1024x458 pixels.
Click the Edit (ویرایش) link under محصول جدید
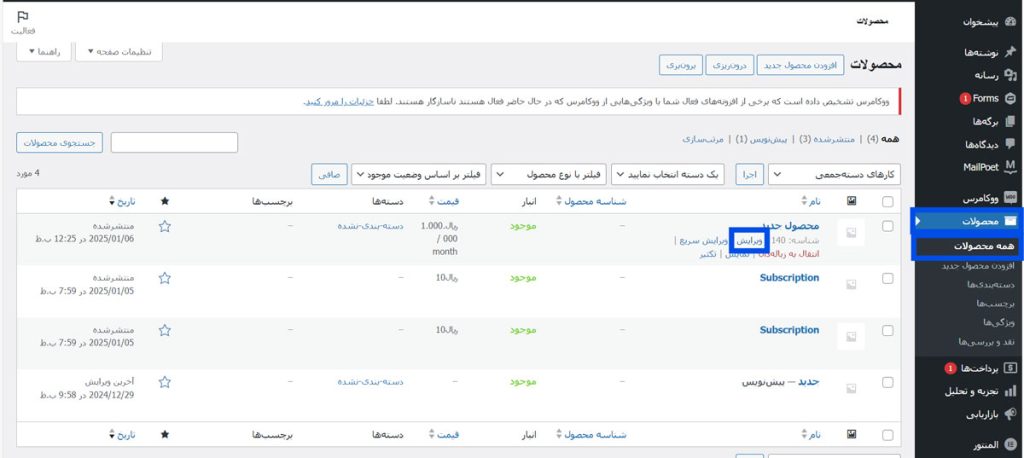(748, 241)
